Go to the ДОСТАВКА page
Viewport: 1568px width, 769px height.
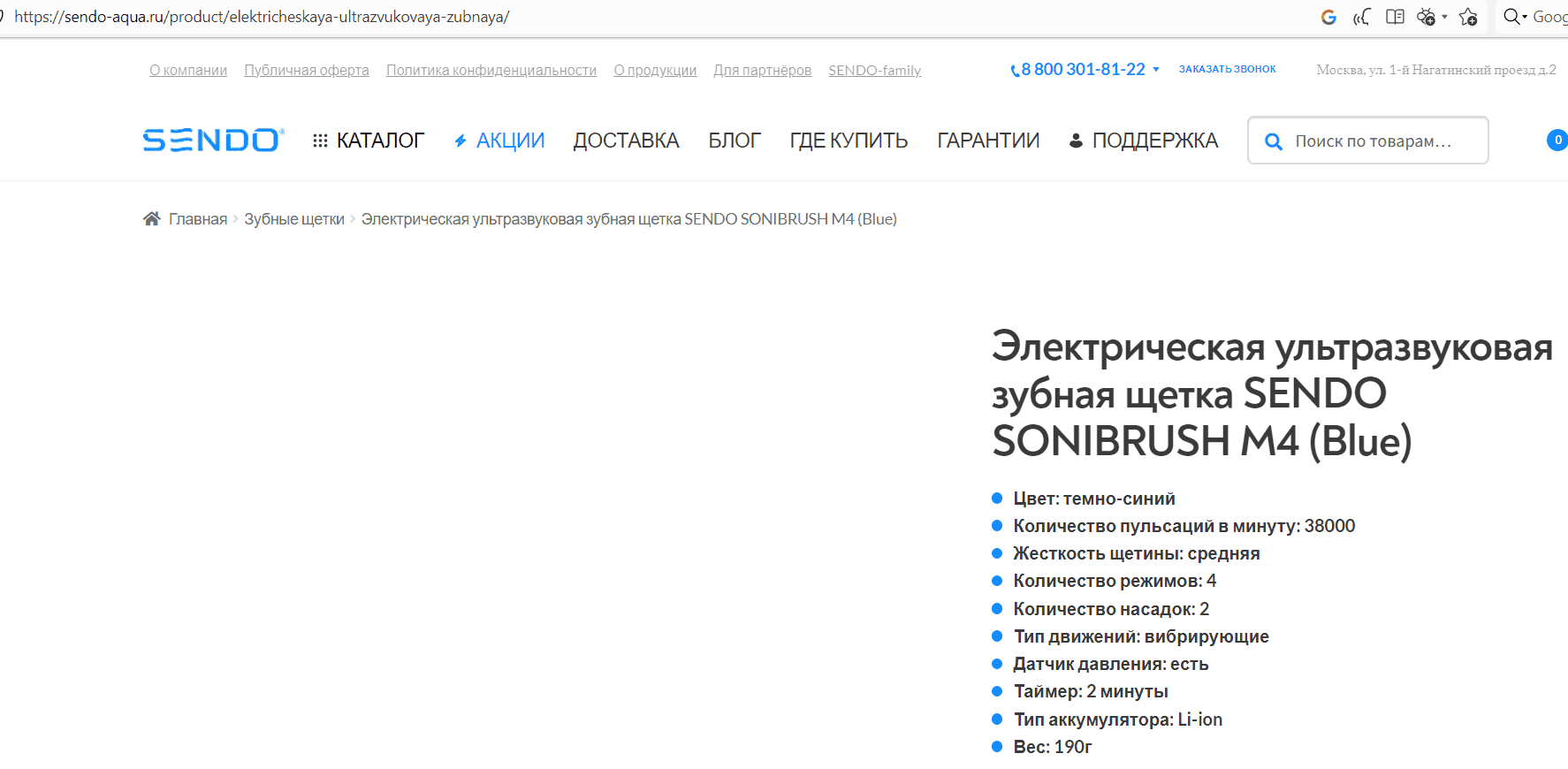(626, 141)
